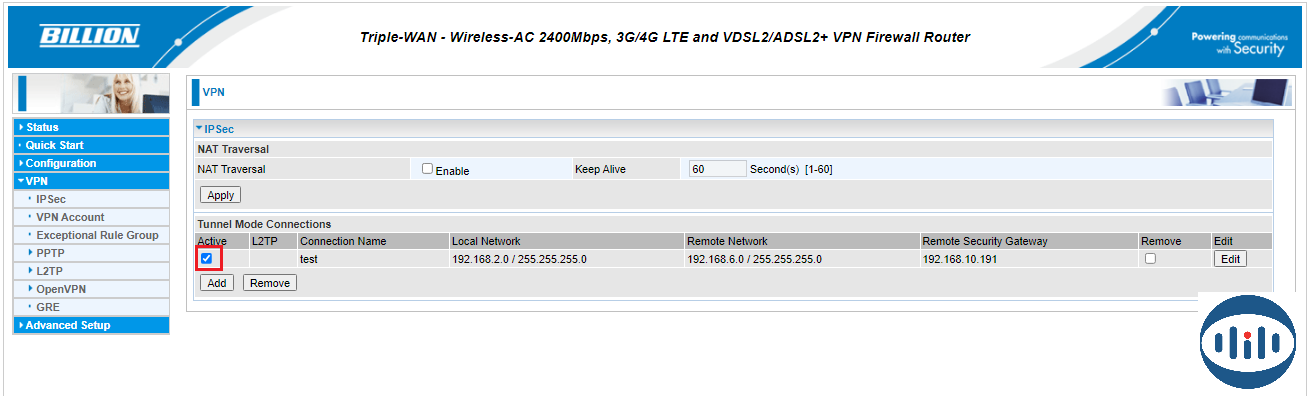The height and width of the screenshot is (396, 1312).
Task: Open the Configuration sidebar menu
Action: click(x=91, y=163)
